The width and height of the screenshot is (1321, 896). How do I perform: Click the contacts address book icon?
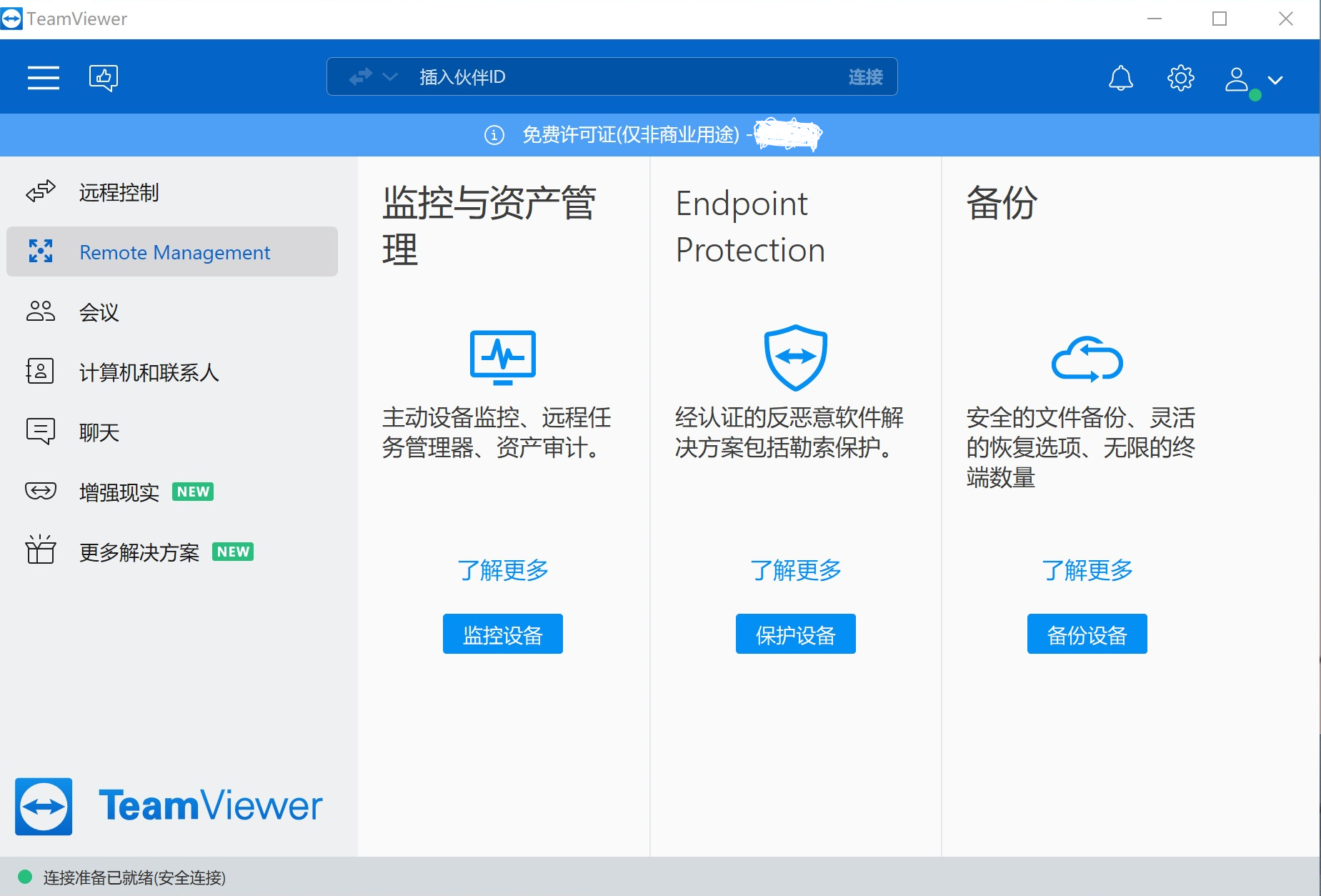pos(40,371)
